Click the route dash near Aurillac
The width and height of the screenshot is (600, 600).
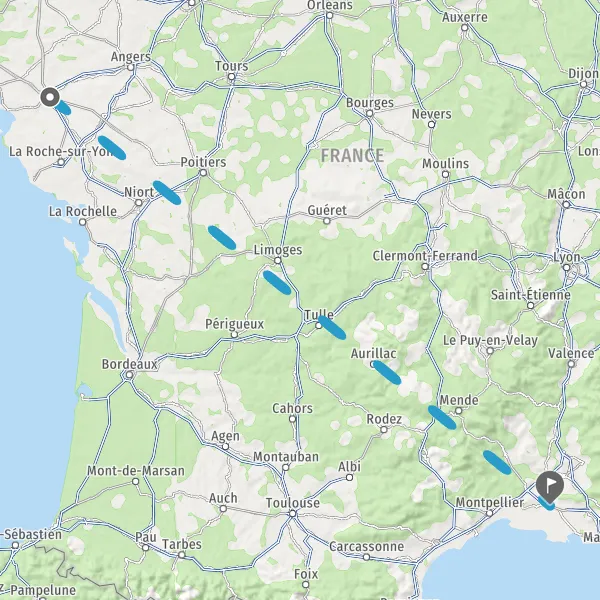coord(387,372)
